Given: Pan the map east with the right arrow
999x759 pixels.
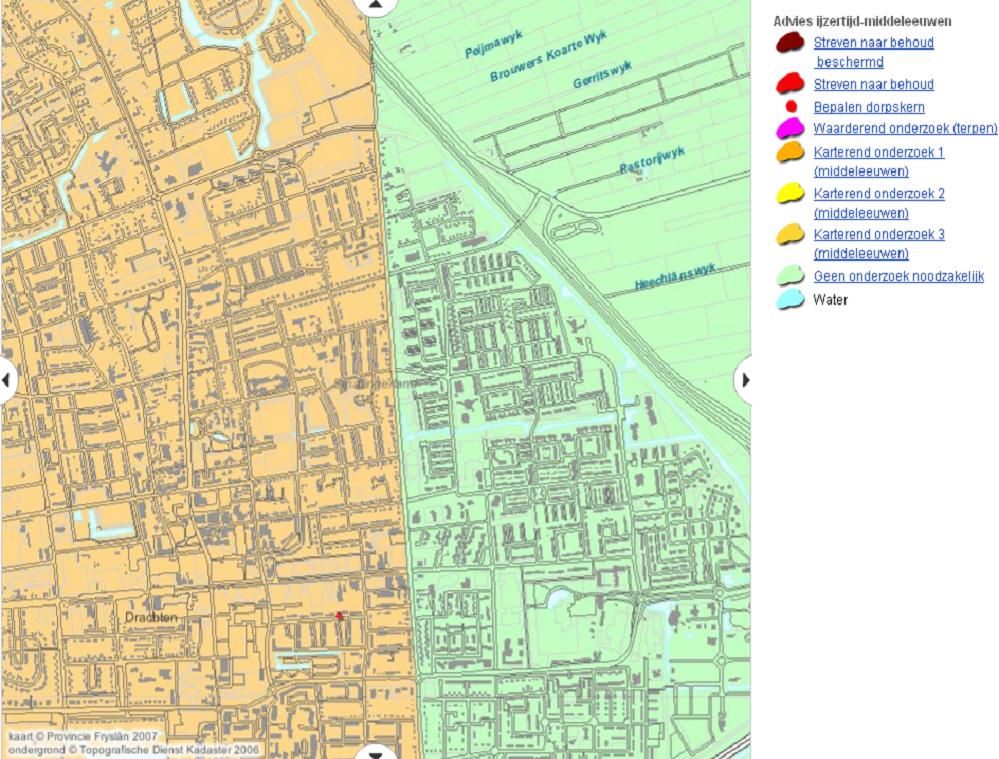Looking at the screenshot, I should pos(744,380).
